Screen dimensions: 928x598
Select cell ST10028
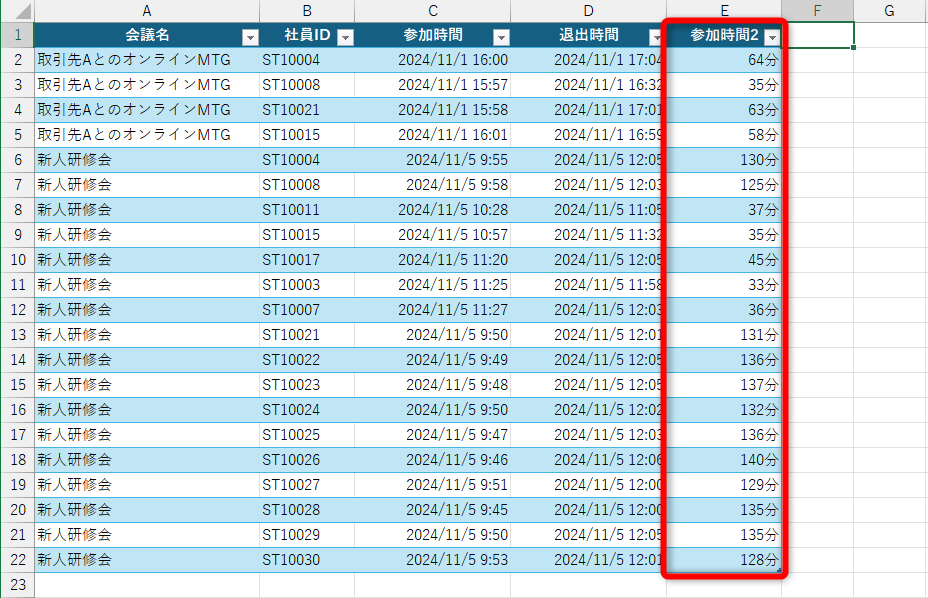tap(307, 510)
